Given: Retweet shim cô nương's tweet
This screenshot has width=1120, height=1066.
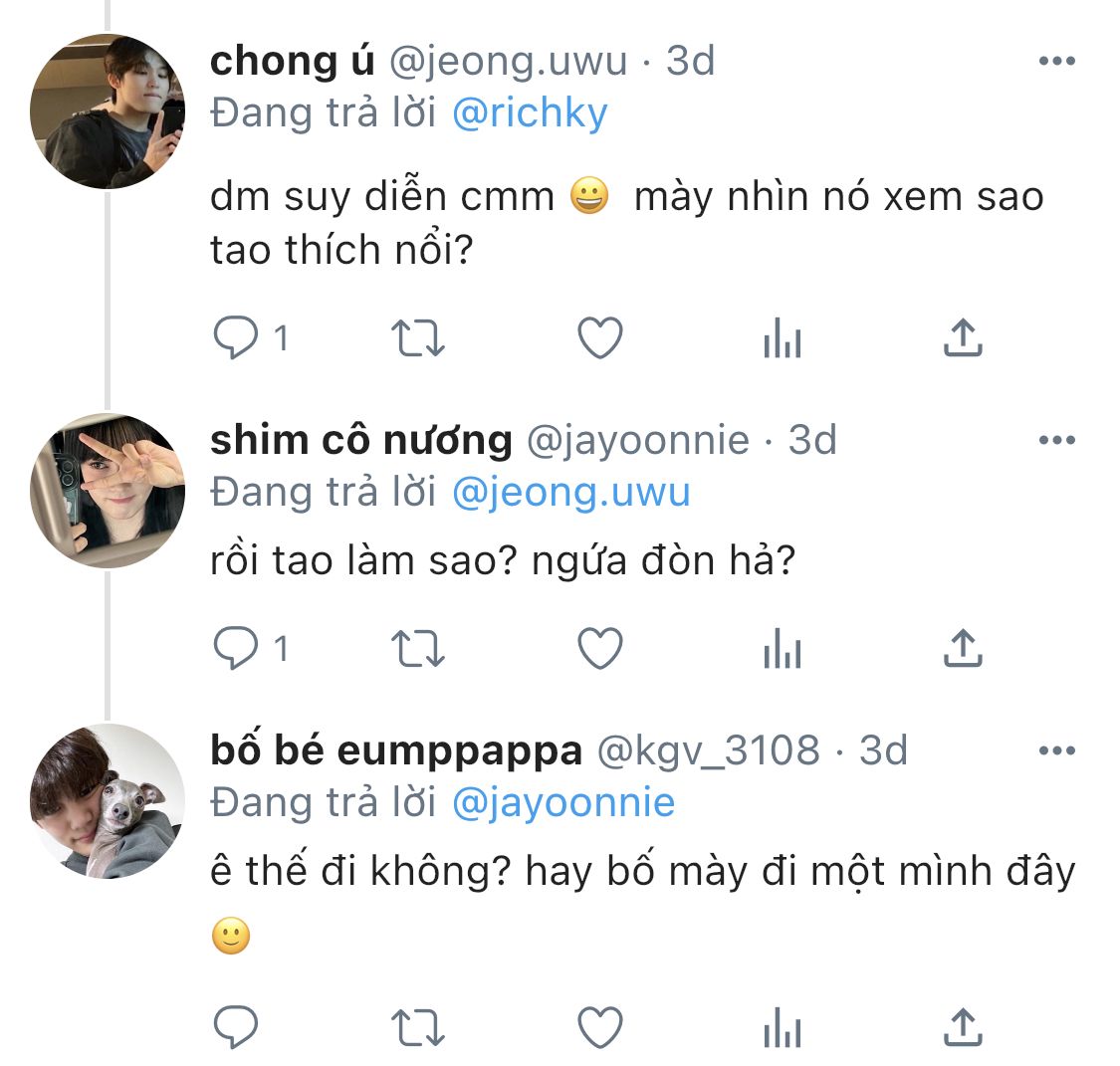Looking at the screenshot, I should [x=418, y=650].
